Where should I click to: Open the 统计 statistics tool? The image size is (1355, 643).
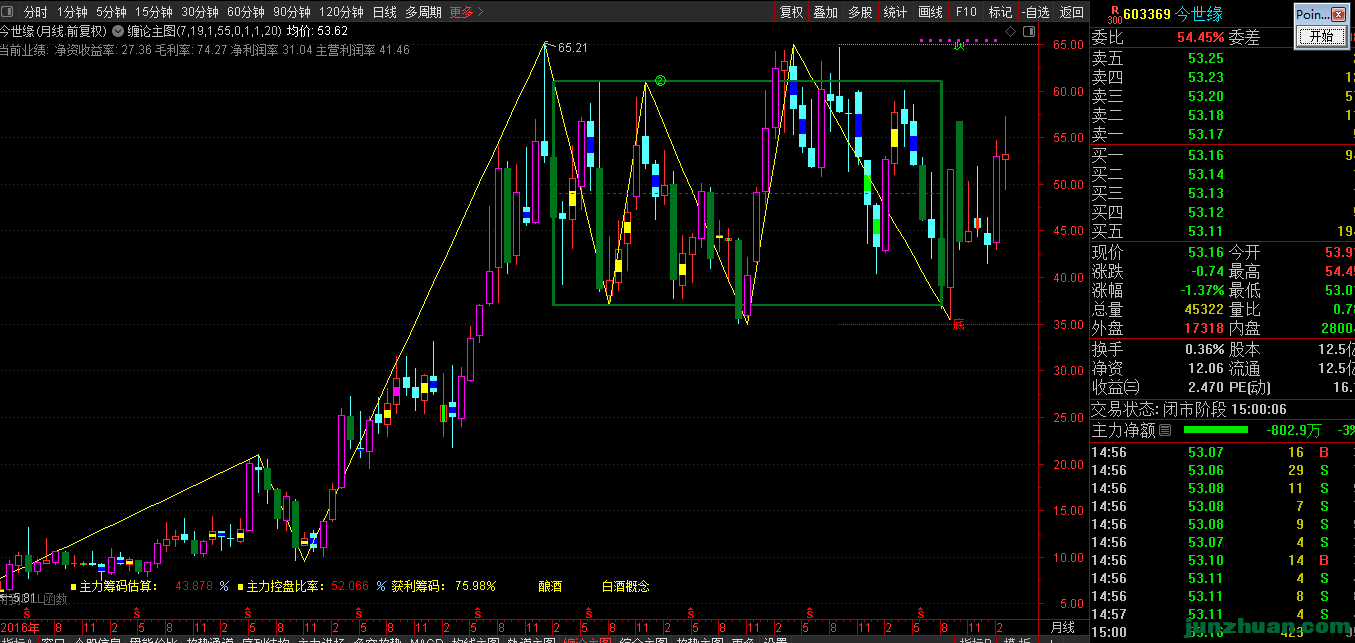pyautogui.click(x=895, y=12)
